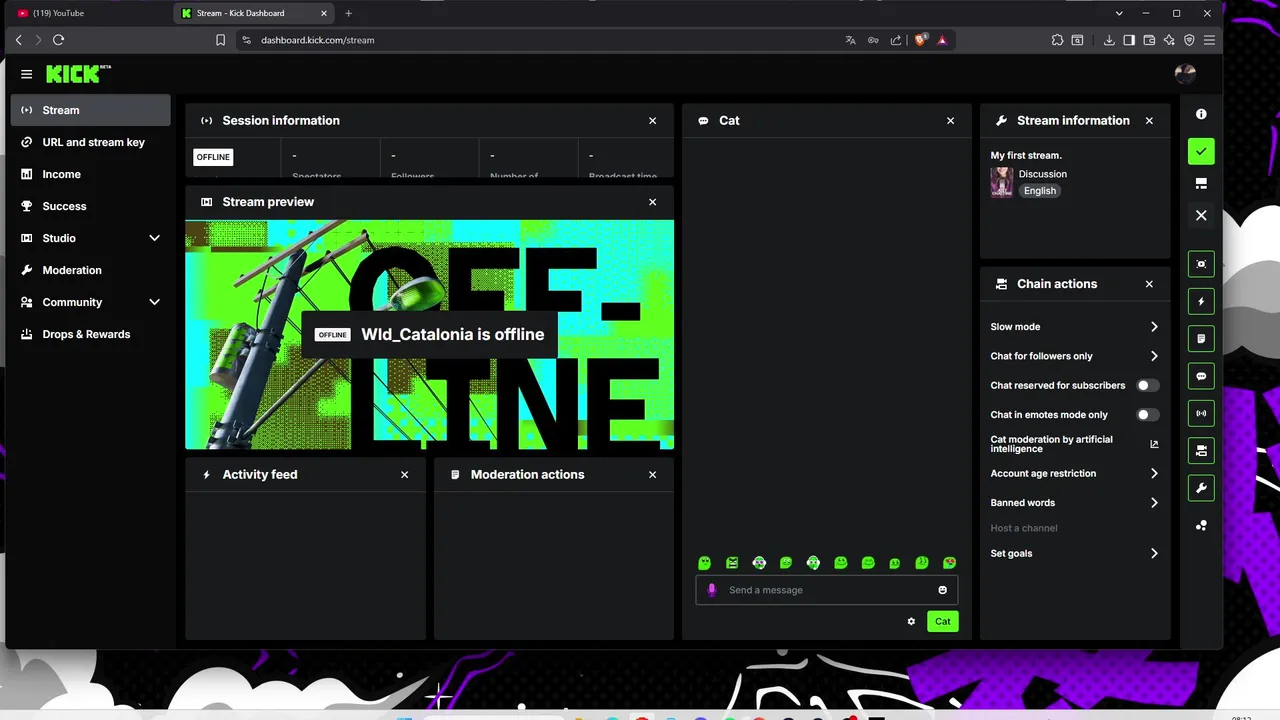Open Income page
The height and width of the screenshot is (720, 1280).
coord(90,174)
